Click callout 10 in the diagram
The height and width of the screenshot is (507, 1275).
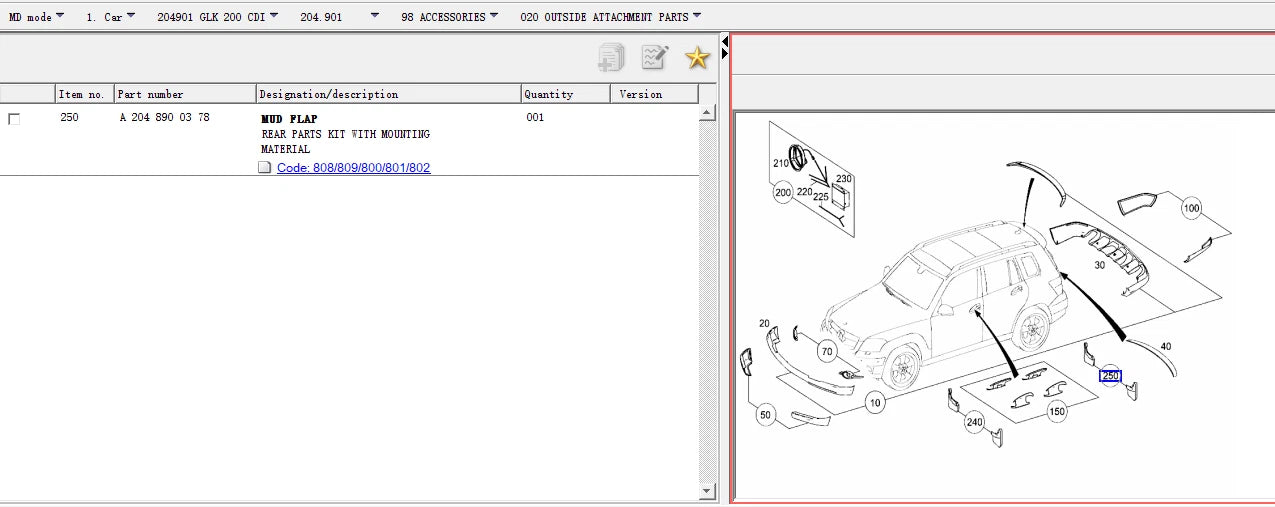tap(875, 404)
